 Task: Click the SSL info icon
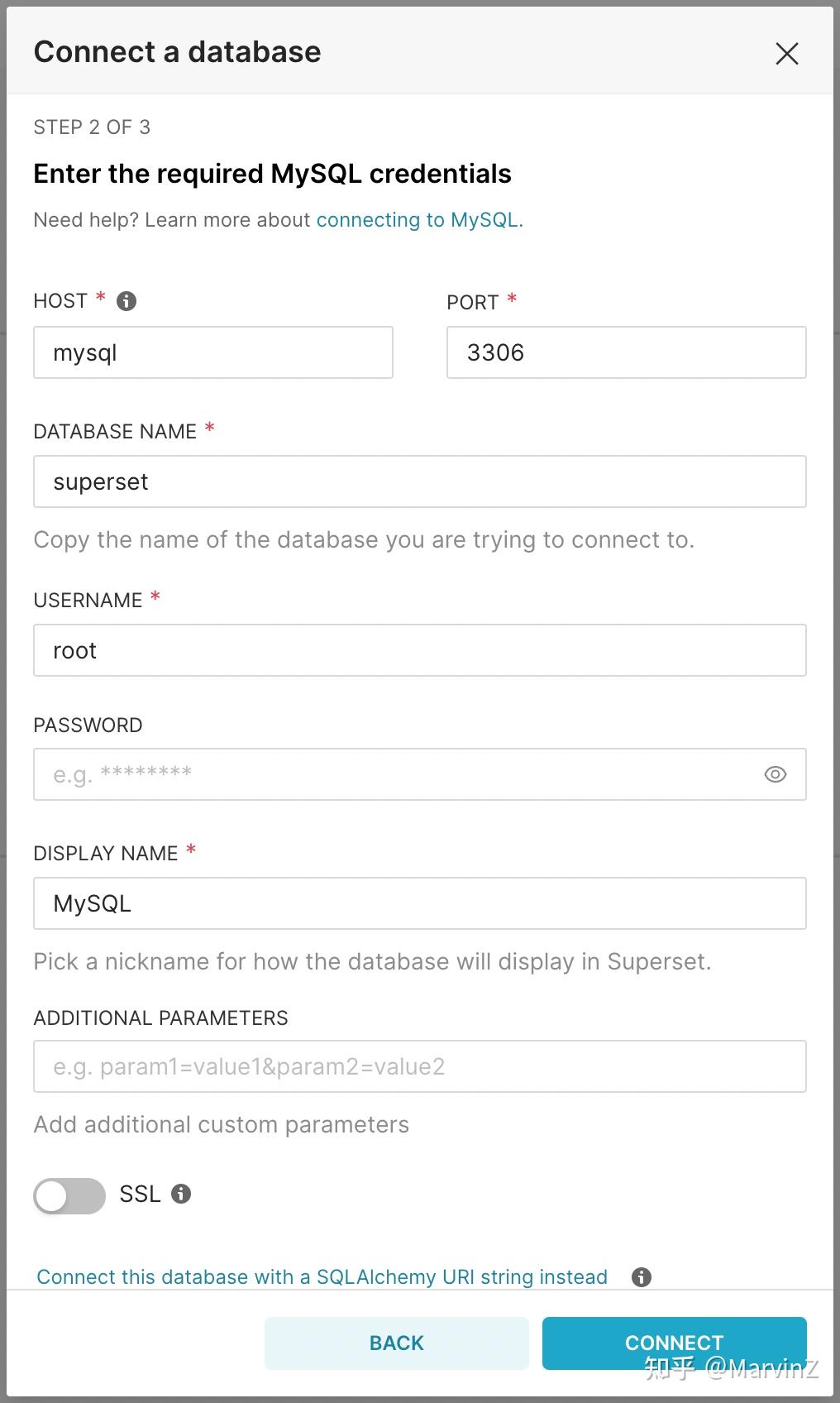tap(181, 1194)
